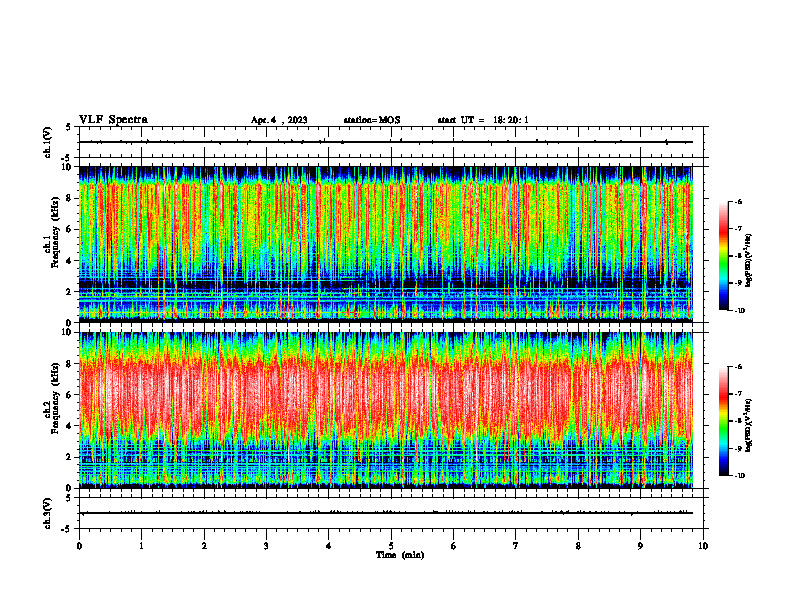Click the "ch.1(V)" axis label of top waveform
792x612 pixels.
pyautogui.click(x=48, y=142)
